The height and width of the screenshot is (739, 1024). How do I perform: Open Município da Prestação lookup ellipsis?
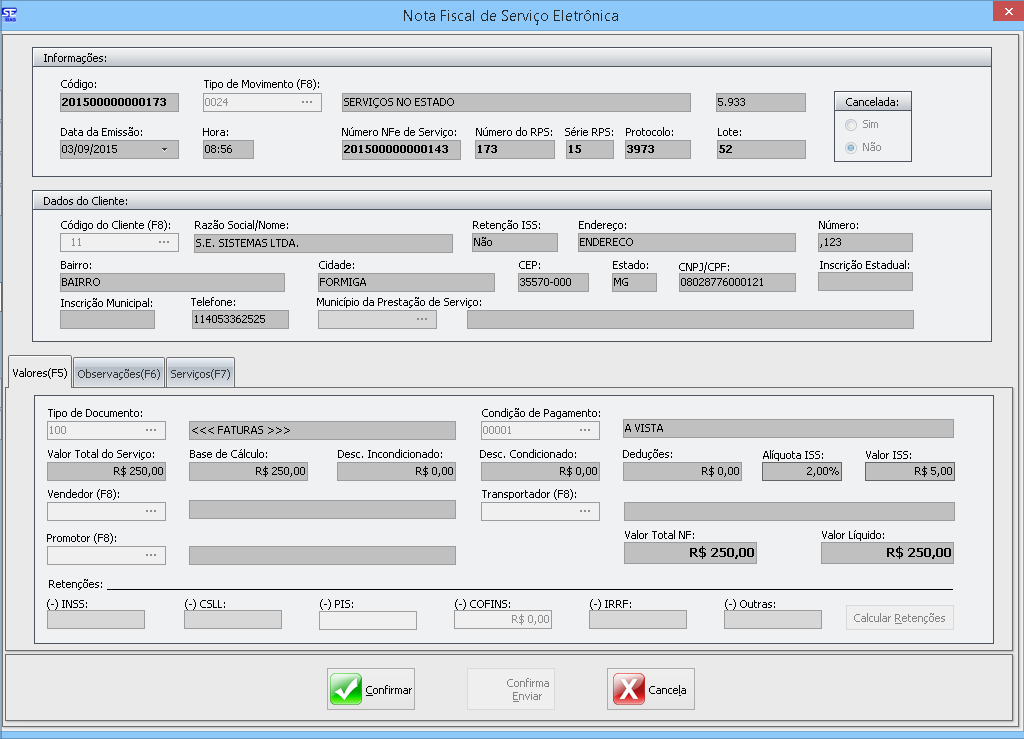422,319
